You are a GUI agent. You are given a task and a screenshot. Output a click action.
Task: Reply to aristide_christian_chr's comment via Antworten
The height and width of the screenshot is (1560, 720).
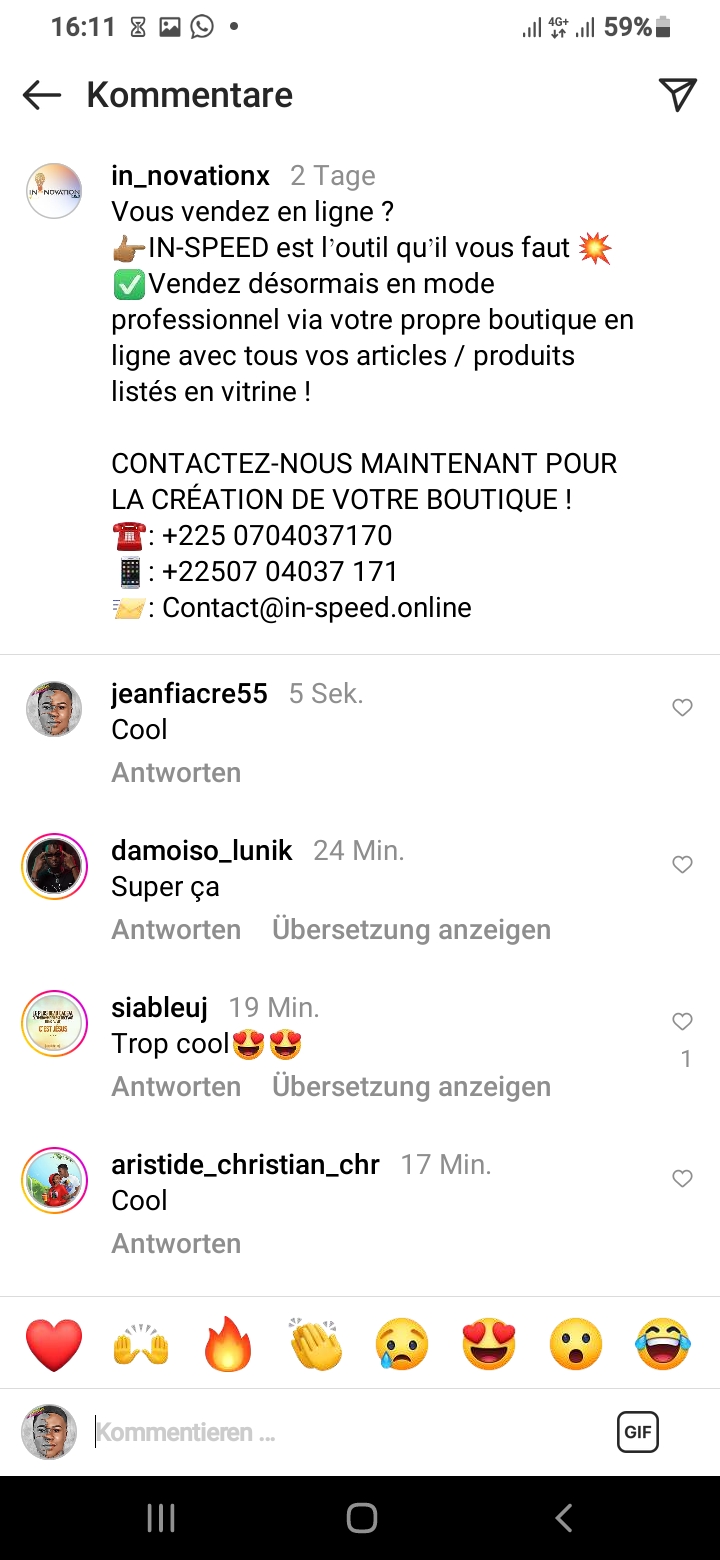click(176, 1244)
